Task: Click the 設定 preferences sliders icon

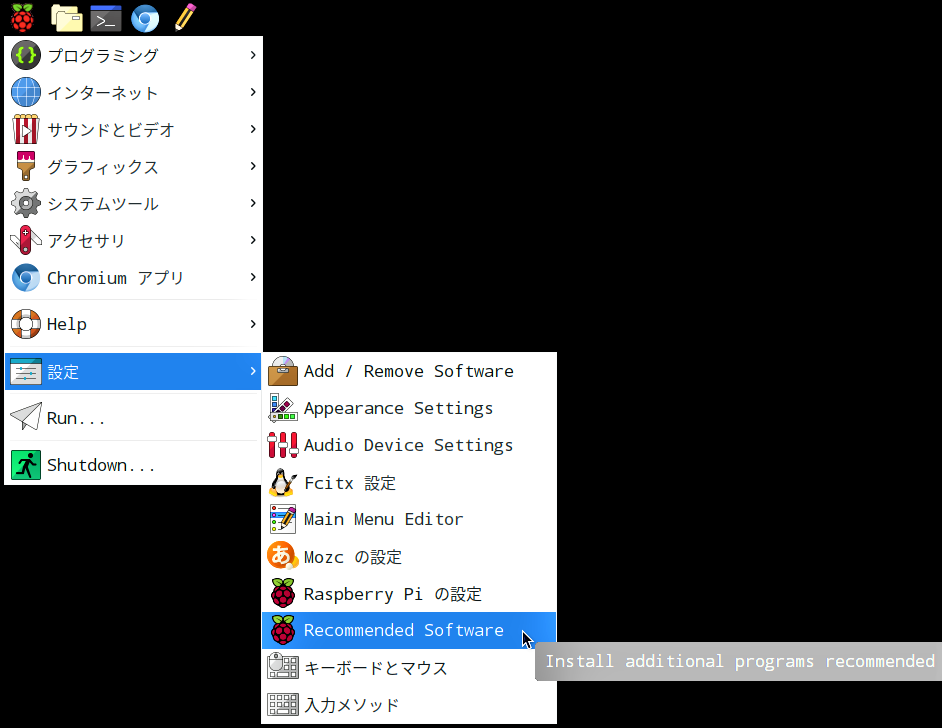Action: tap(26, 372)
